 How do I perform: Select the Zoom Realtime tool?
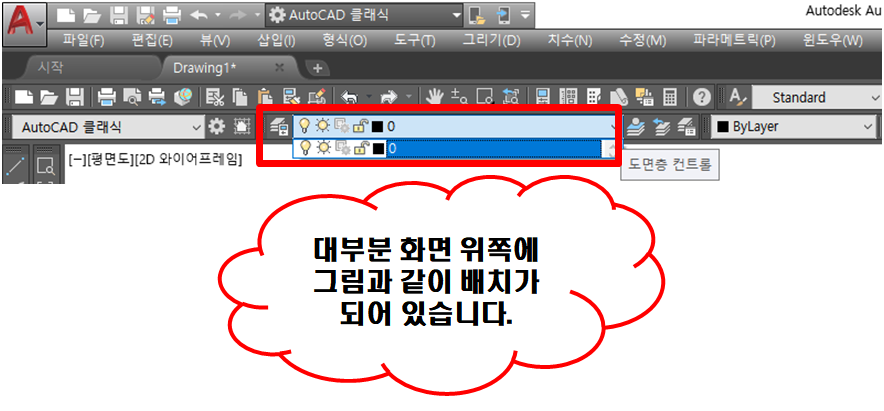tap(459, 98)
